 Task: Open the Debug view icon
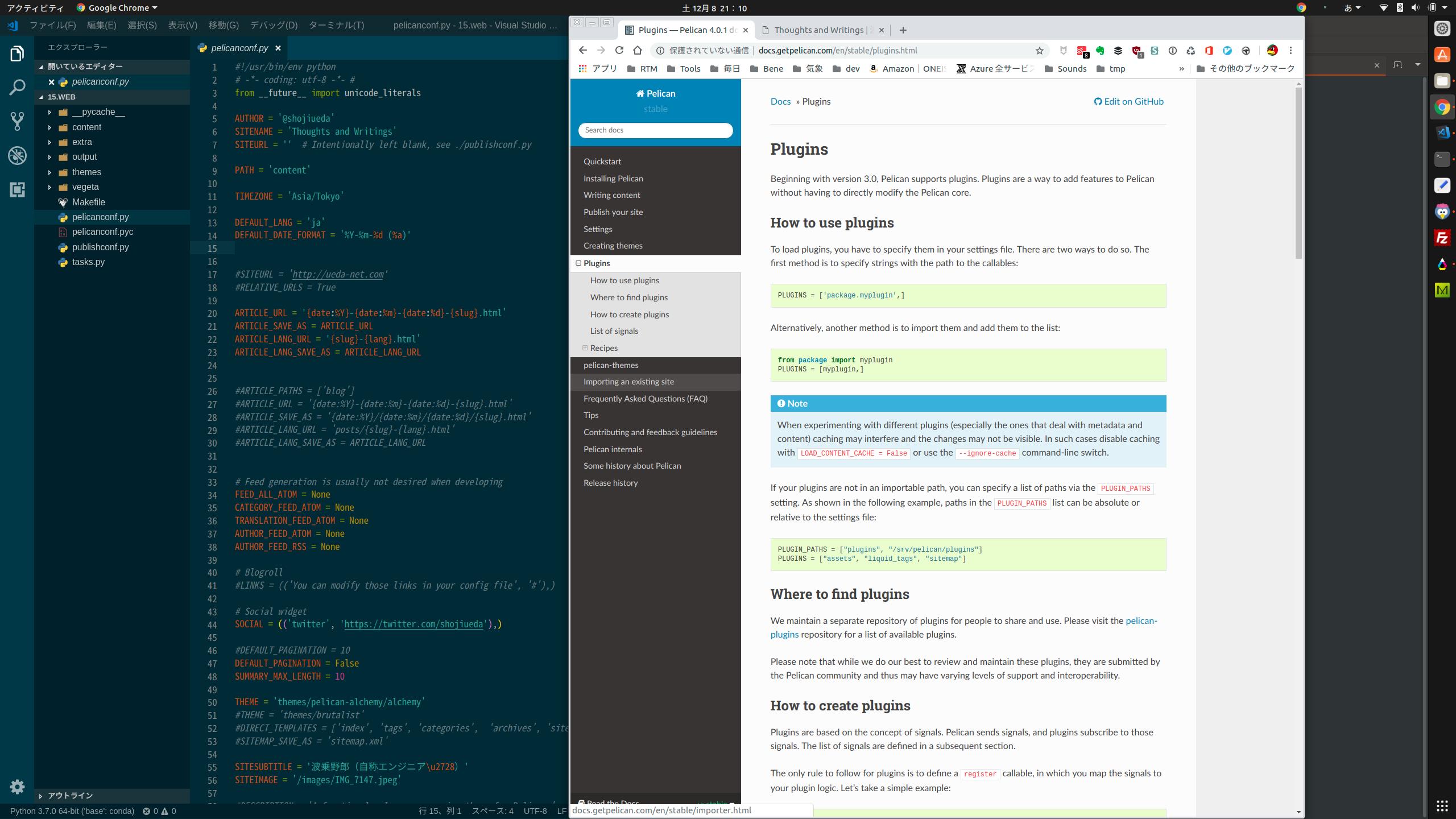17,155
